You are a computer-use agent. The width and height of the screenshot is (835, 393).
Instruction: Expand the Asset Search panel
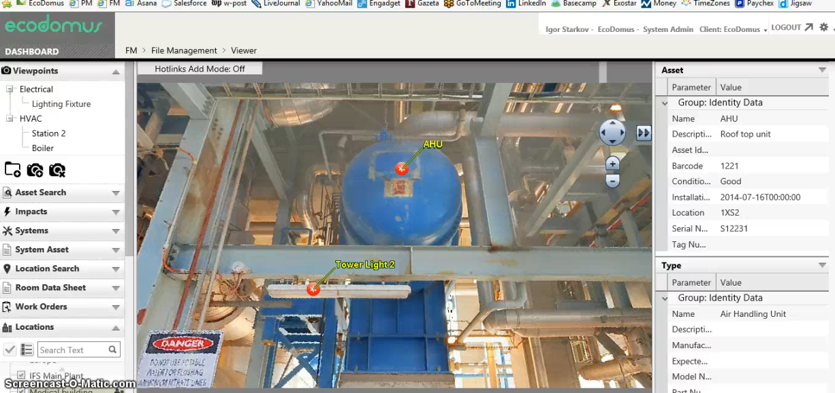click(x=62, y=192)
